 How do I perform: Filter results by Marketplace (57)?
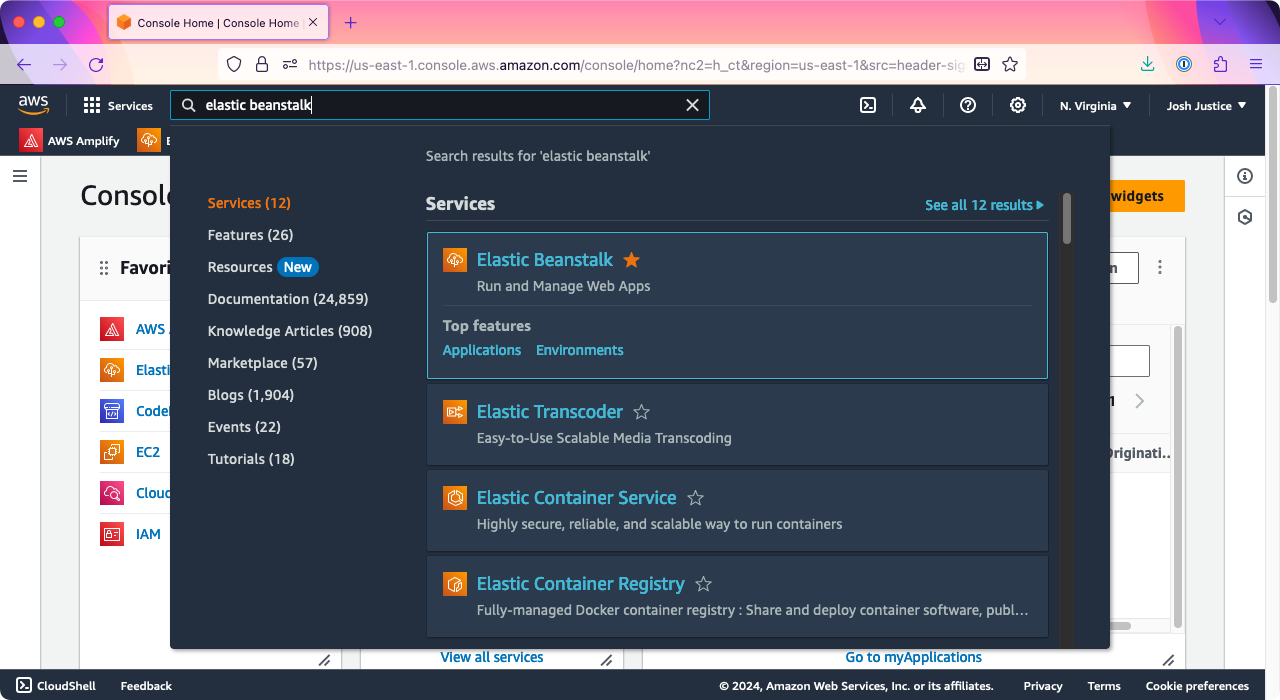point(262,363)
